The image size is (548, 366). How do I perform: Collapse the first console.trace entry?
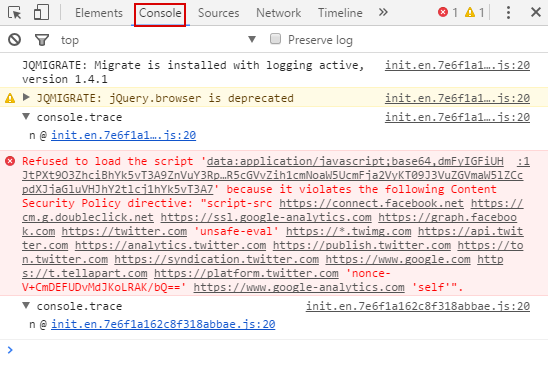26,116
